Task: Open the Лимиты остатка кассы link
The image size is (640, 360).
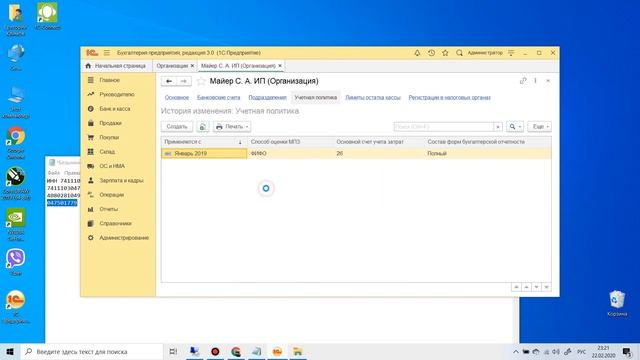Action: coord(373,98)
